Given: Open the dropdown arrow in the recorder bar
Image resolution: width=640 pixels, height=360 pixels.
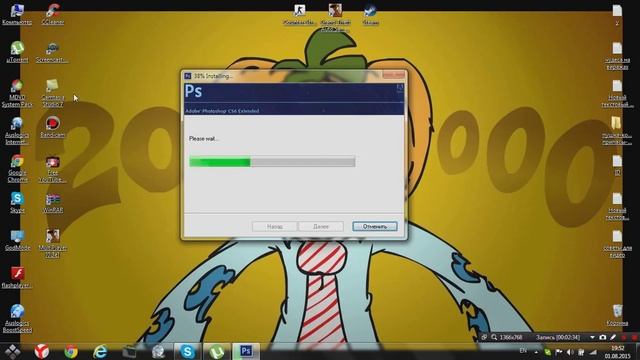Looking at the screenshot, I should coord(592,338).
